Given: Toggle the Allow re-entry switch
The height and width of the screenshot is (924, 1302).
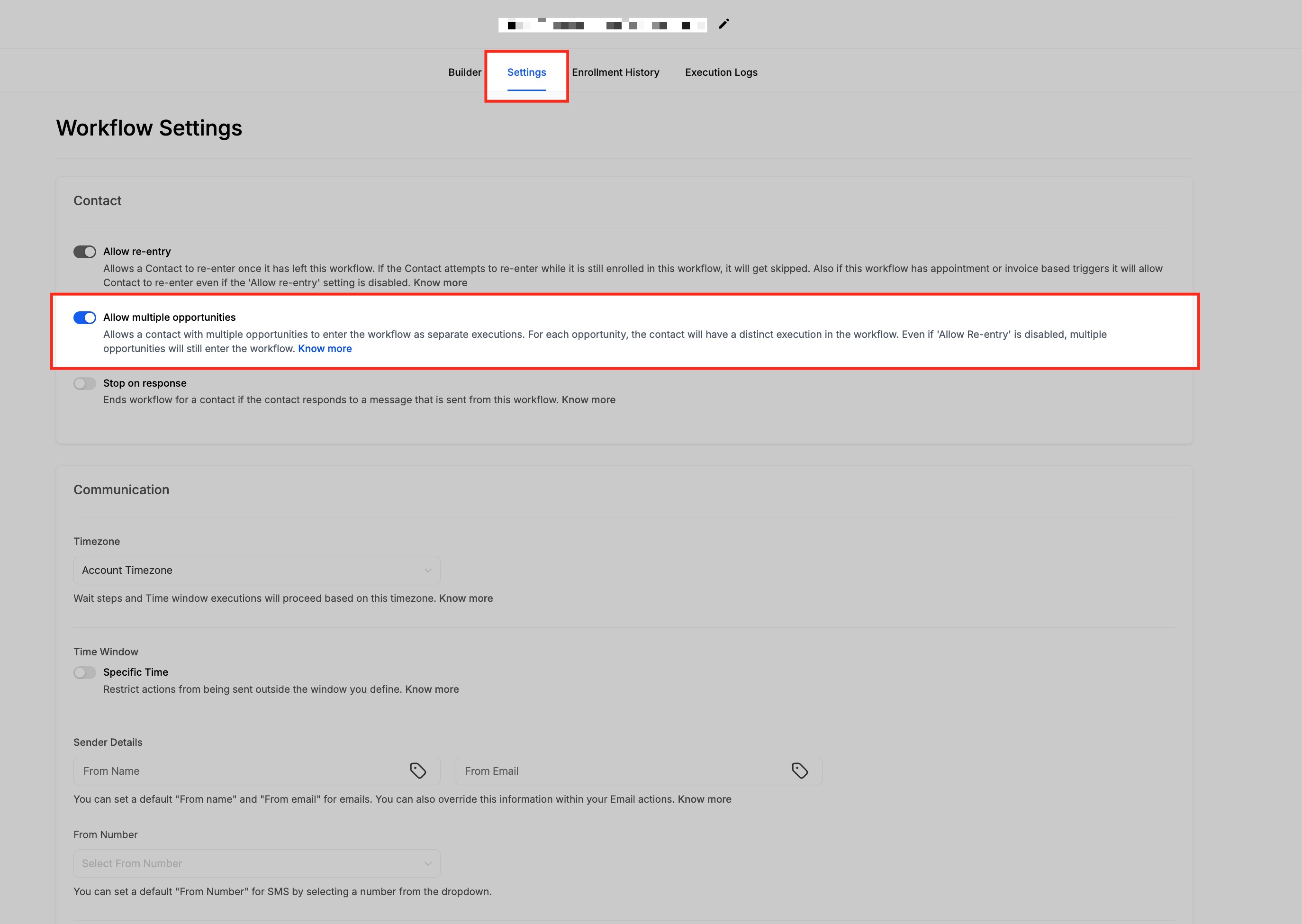Looking at the screenshot, I should tap(85, 252).
